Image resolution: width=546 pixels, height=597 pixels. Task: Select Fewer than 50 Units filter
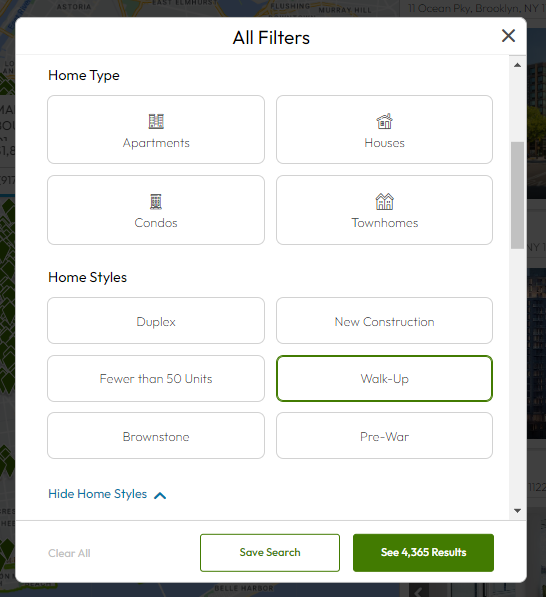point(156,378)
